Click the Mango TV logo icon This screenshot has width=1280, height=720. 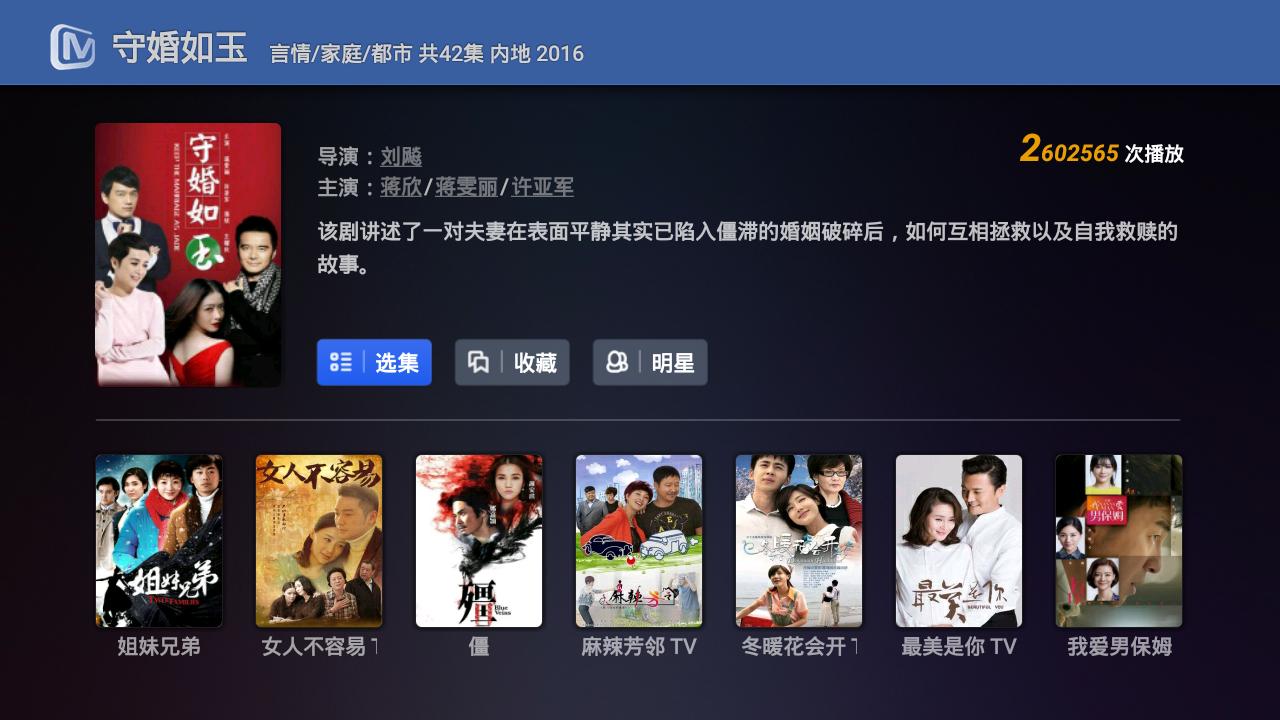[73, 47]
